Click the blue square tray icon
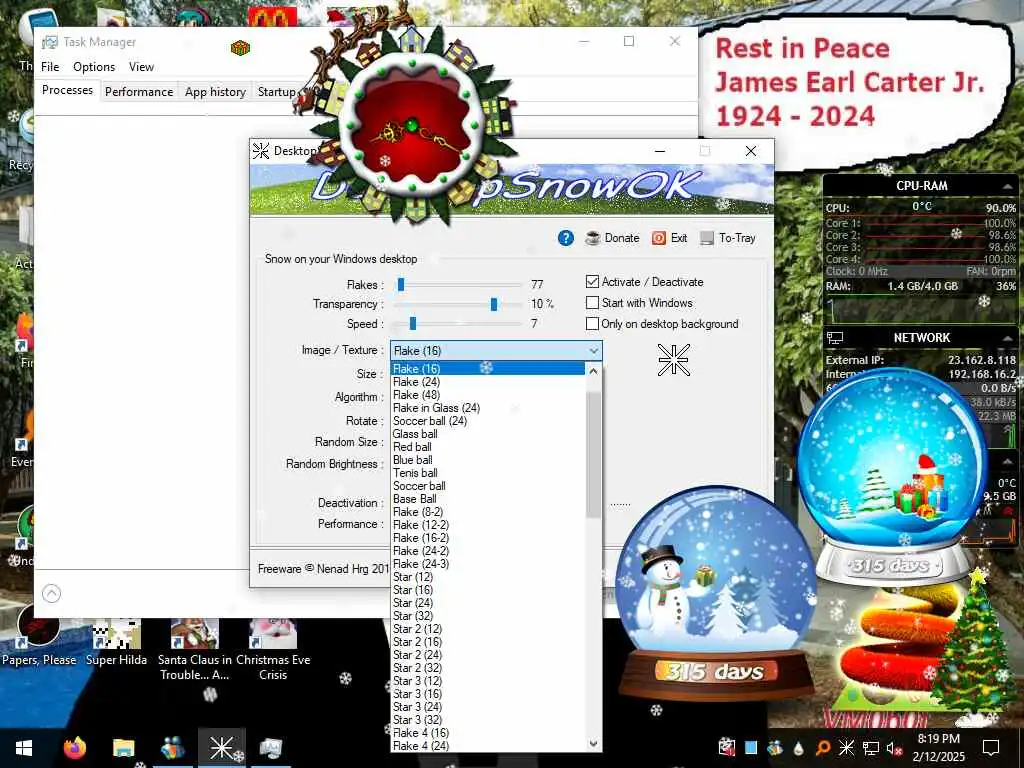 pos(751,747)
